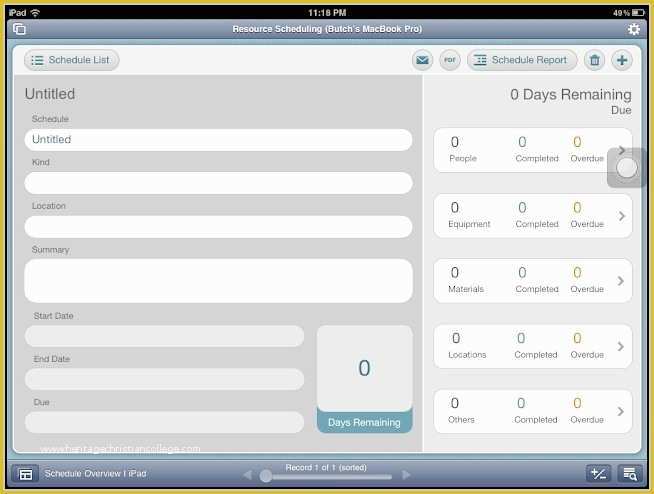Export schedule as PDF

point(450,60)
